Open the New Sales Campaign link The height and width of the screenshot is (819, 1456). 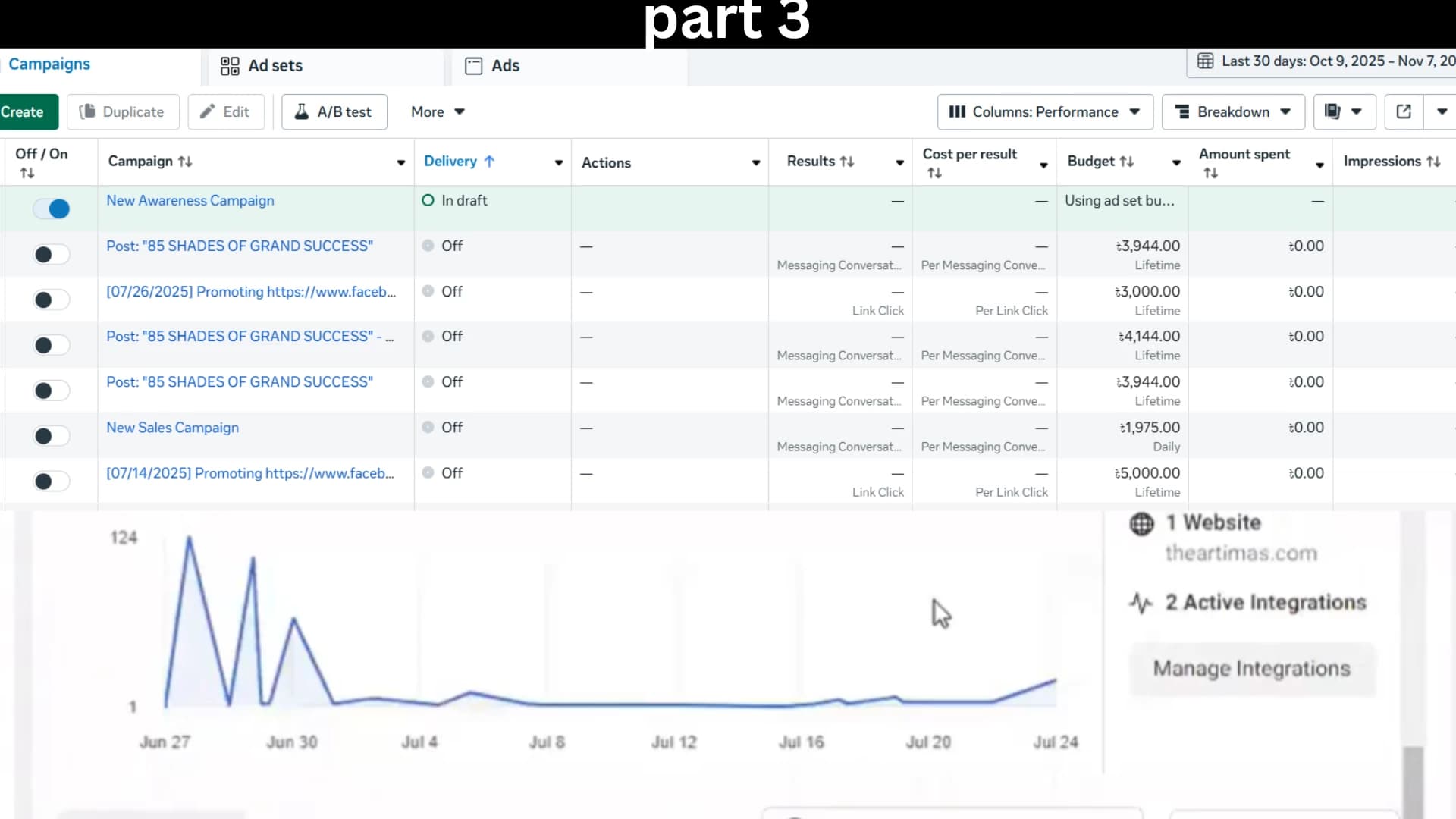click(x=173, y=428)
